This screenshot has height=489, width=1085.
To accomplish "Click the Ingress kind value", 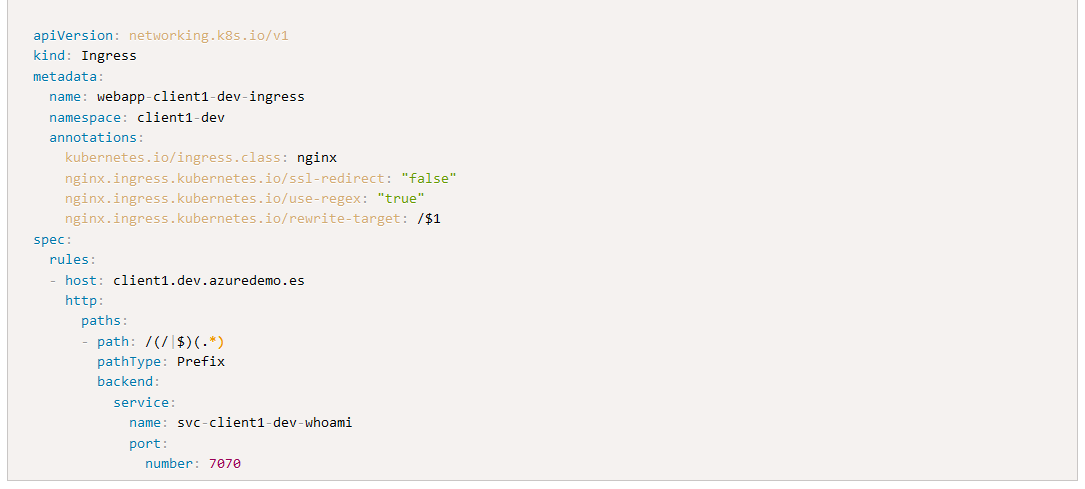I will point(109,56).
